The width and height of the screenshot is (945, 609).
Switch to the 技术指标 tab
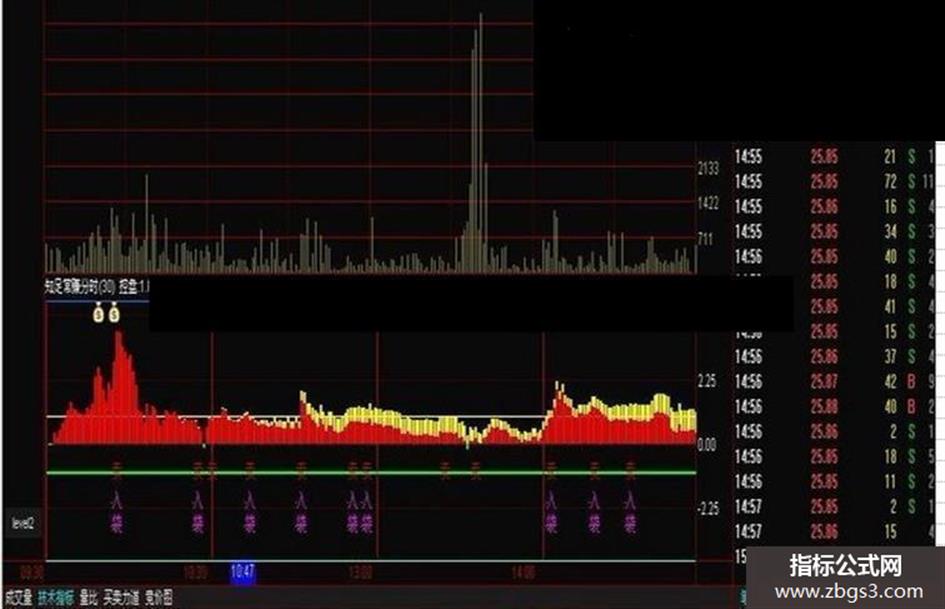56,598
